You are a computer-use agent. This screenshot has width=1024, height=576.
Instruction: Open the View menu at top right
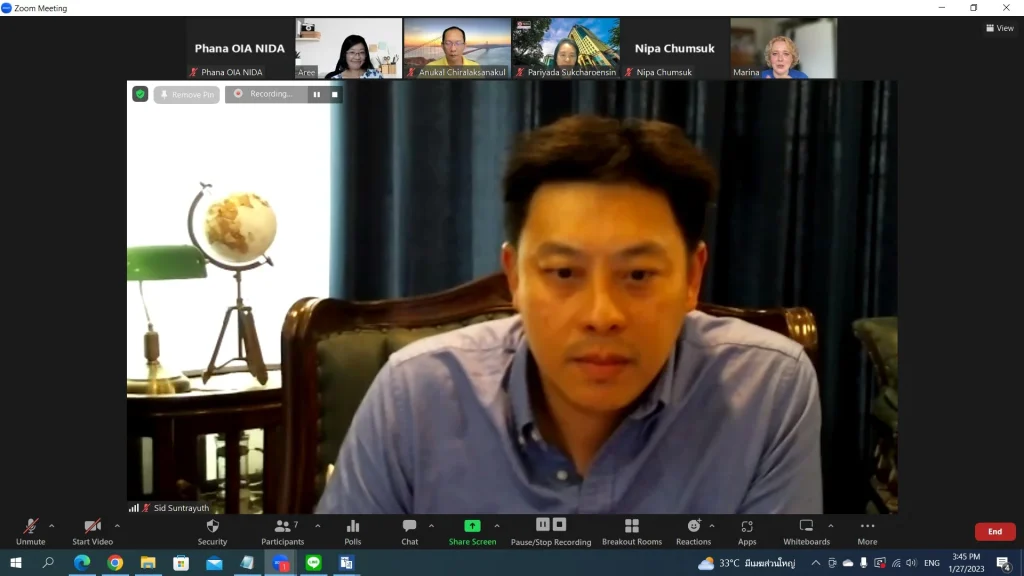pyautogui.click(x=999, y=28)
